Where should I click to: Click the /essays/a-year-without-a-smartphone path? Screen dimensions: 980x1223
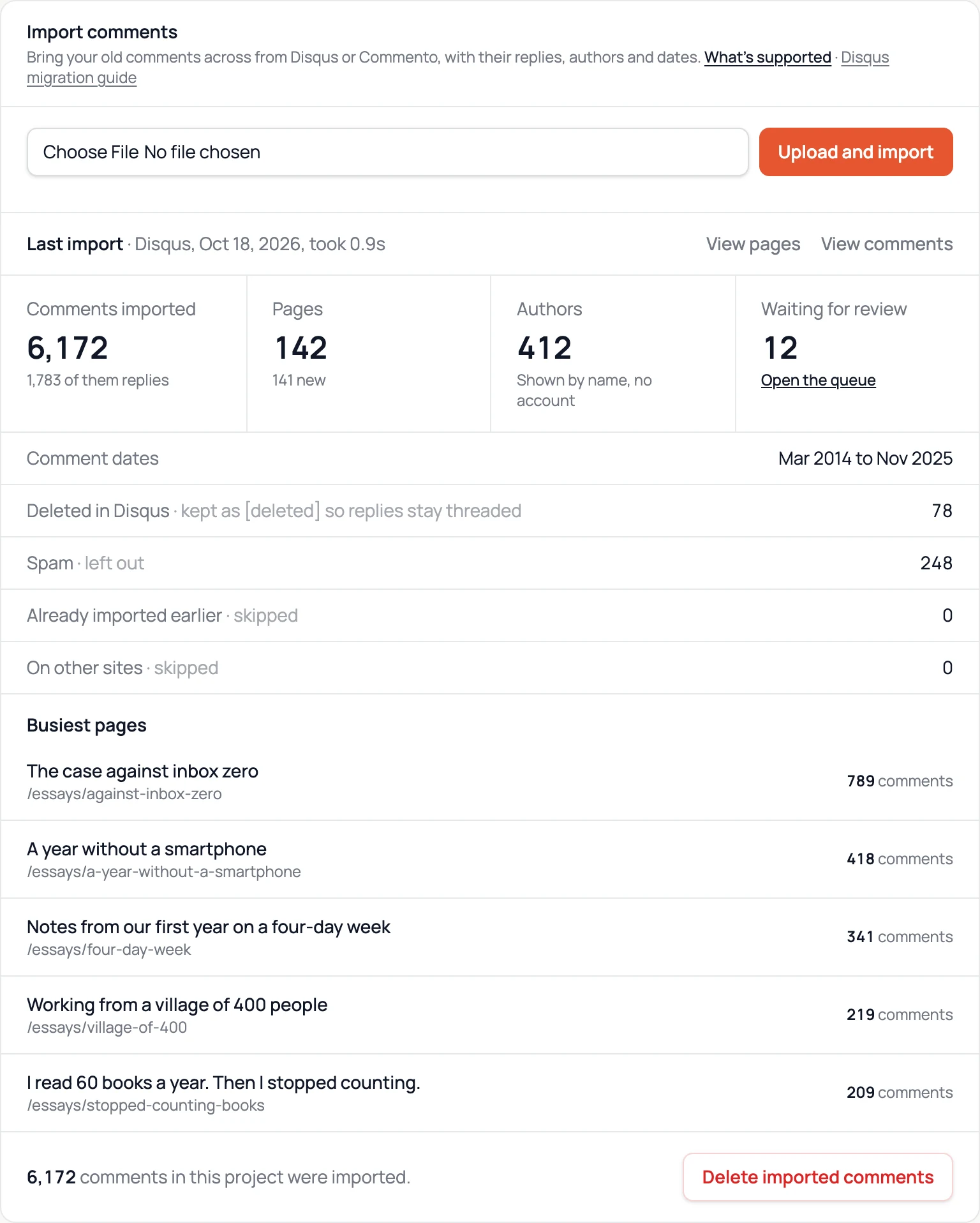click(x=164, y=872)
